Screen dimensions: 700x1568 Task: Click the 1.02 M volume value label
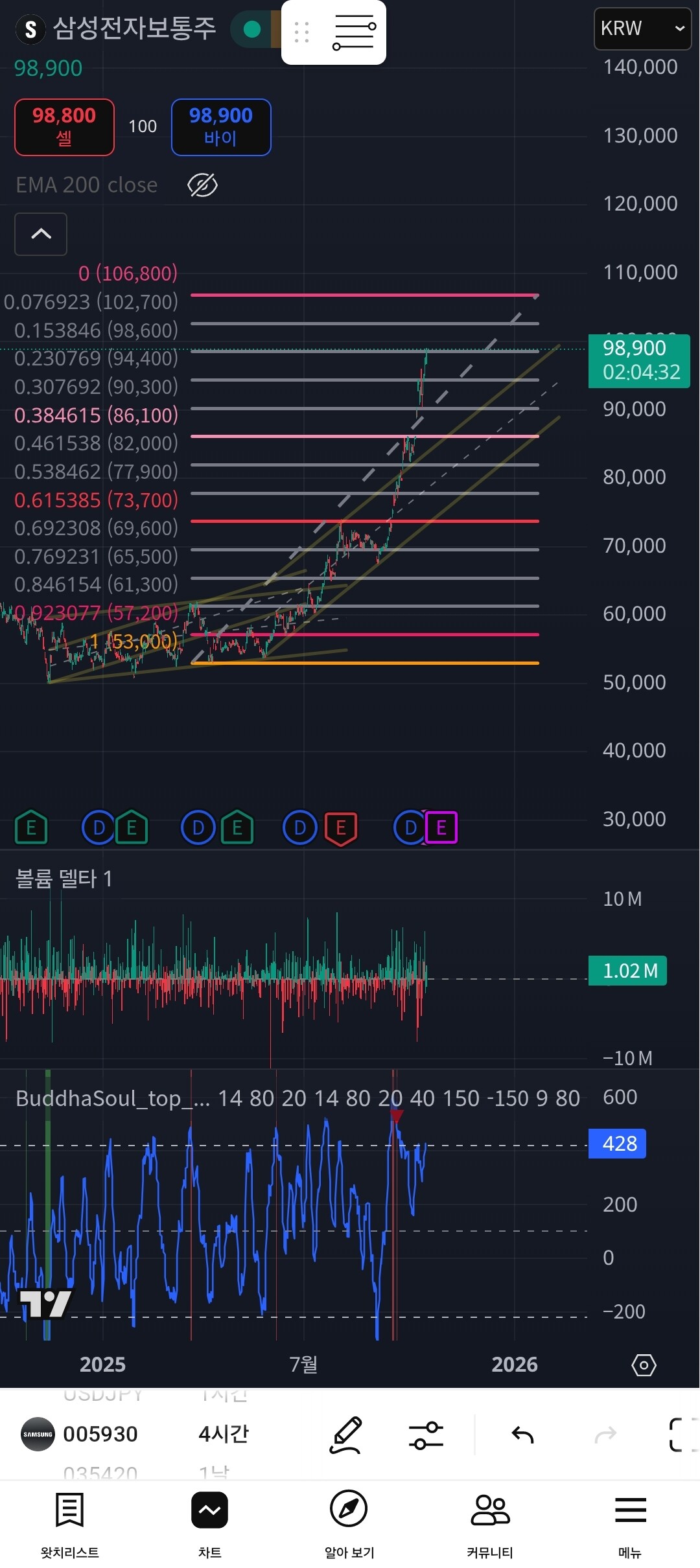[627, 971]
